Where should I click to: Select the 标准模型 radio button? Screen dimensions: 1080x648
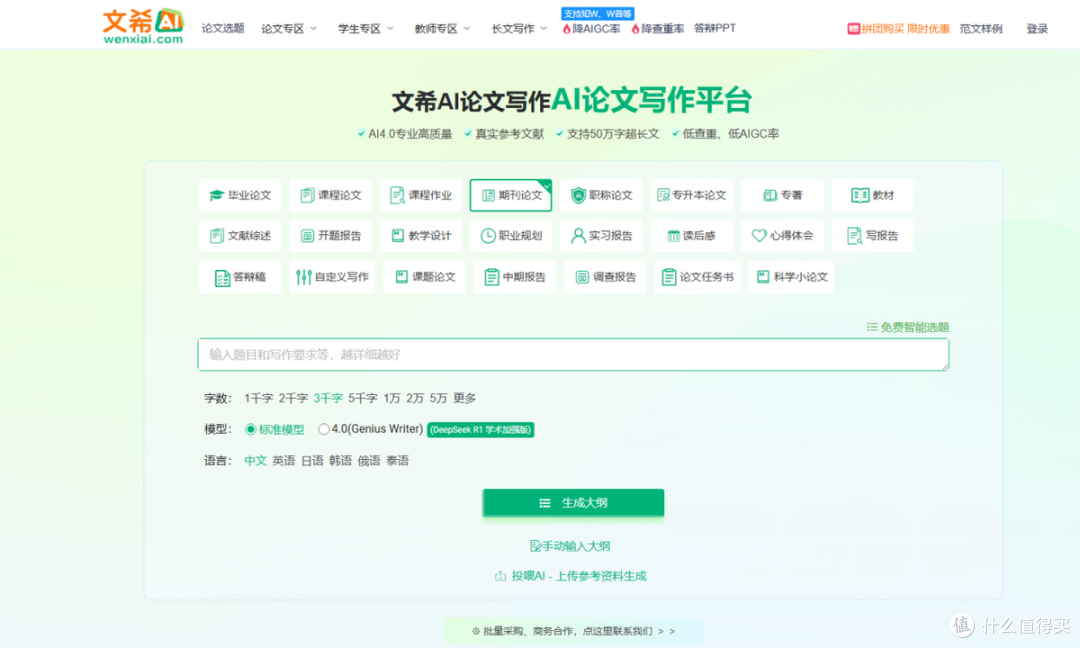251,429
